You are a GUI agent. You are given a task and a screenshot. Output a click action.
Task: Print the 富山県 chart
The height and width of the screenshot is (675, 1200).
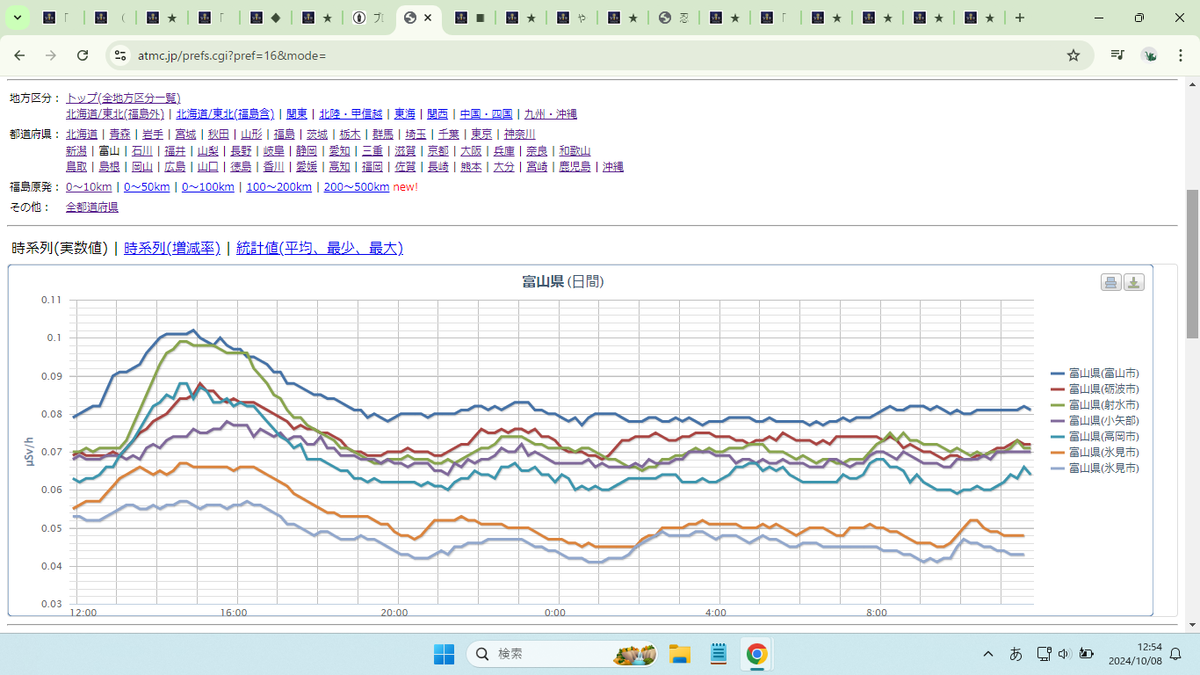click(x=1110, y=283)
